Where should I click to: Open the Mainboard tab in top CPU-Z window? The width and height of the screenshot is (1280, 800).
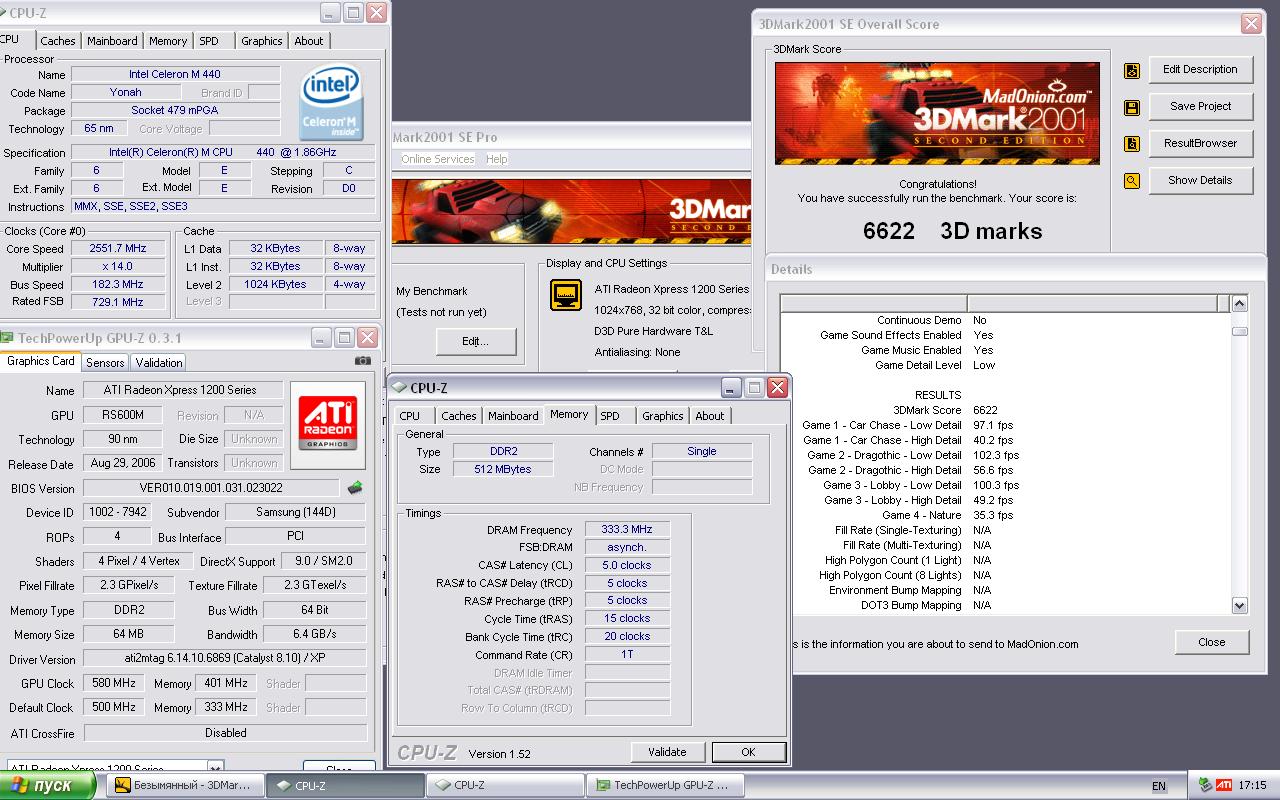coord(112,41)
